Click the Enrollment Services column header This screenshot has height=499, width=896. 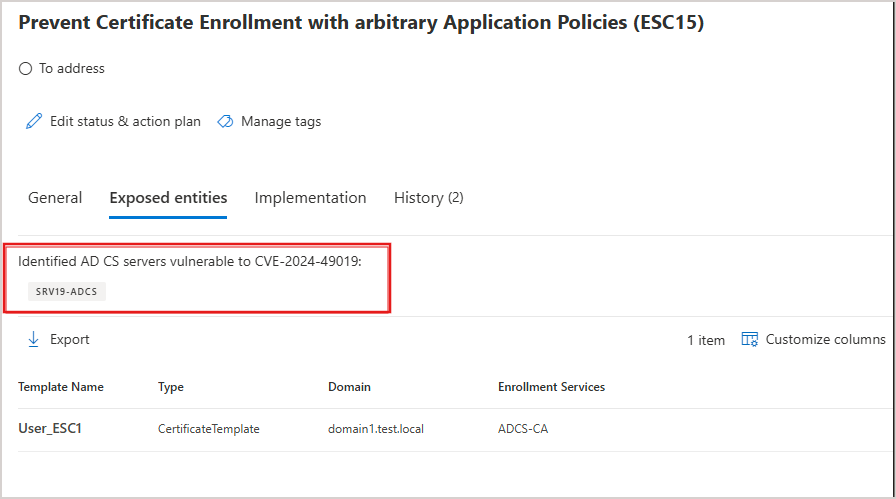551,387
